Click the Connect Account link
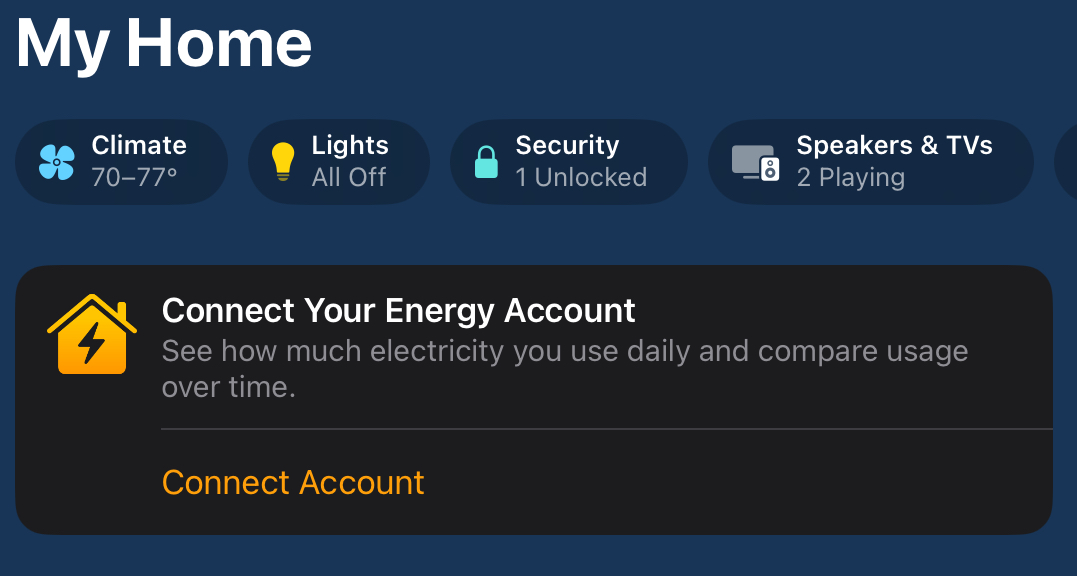The width and height of the screenshot is (1077, 576). 293,483
